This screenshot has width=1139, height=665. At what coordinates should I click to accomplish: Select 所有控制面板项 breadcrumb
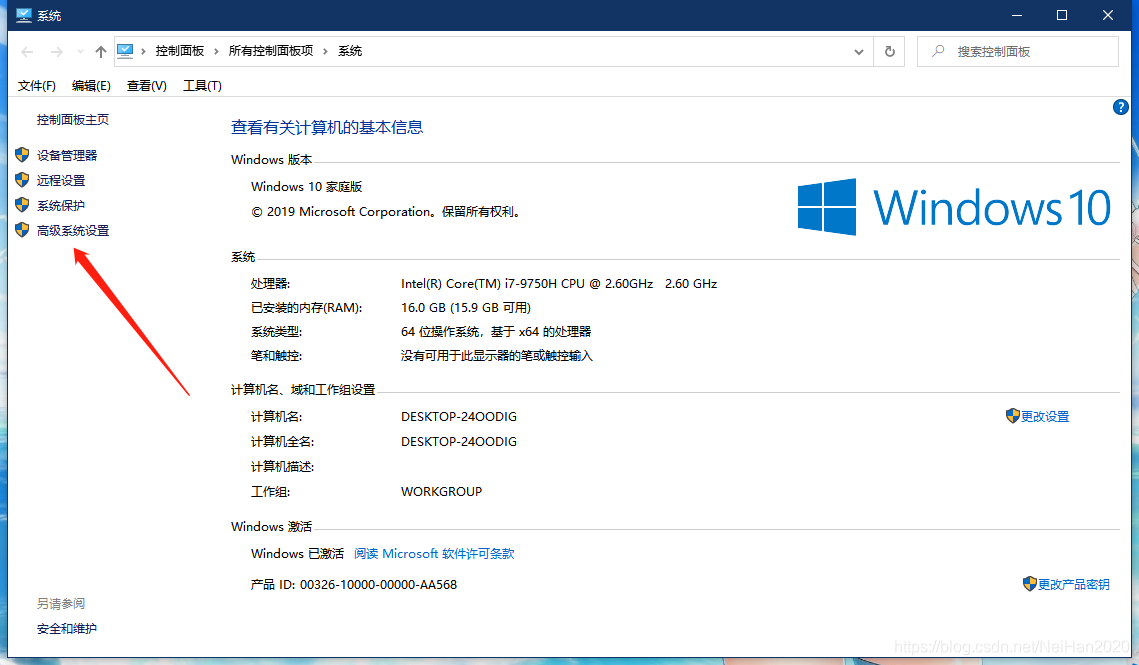point(271,51)
